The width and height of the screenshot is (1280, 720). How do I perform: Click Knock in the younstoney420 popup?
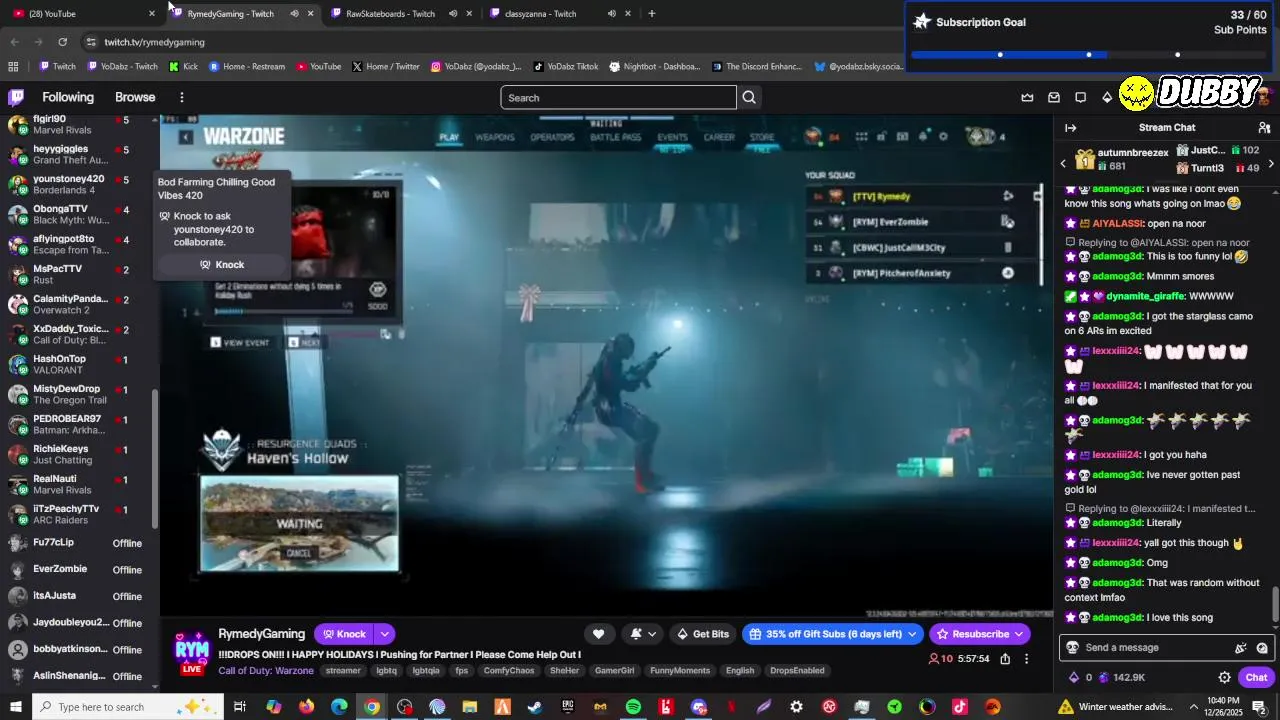[x=222, y=265]
